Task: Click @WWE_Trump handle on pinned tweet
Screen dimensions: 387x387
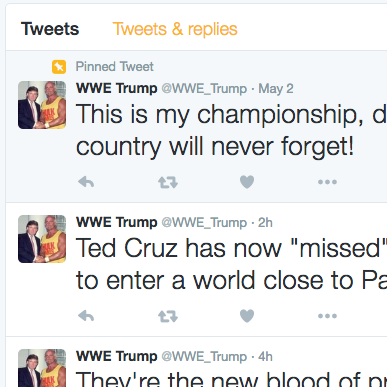Action: [x=204, y=89]
